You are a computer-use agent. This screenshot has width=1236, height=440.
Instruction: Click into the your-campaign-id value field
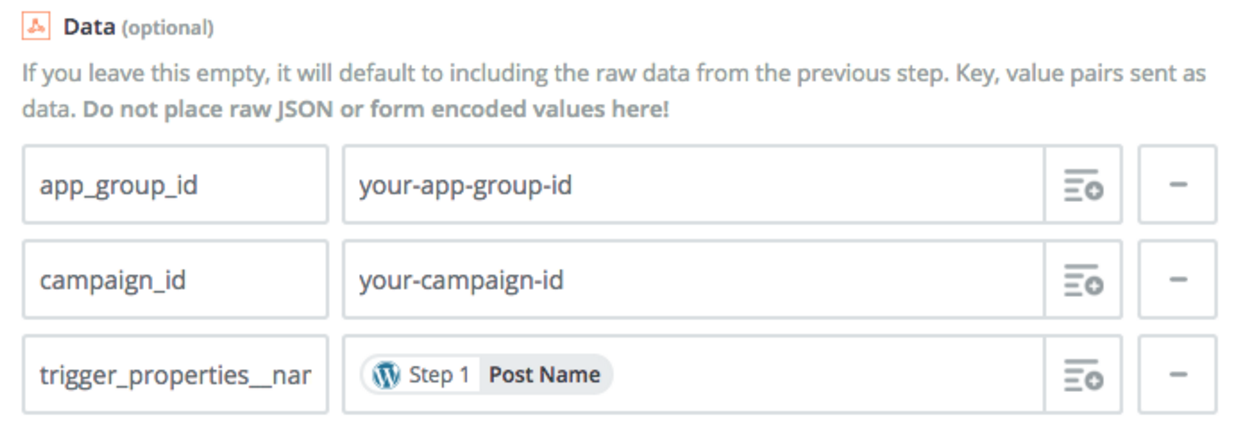pos(694,280)
